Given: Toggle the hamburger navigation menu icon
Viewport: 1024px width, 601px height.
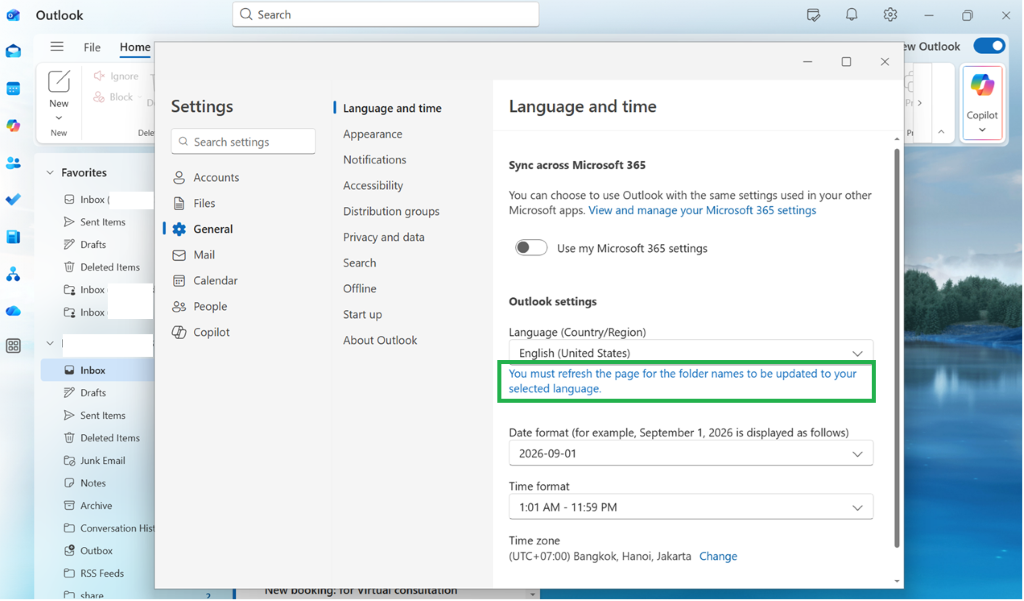Looking at the screenshot, I should click(57, 46).
